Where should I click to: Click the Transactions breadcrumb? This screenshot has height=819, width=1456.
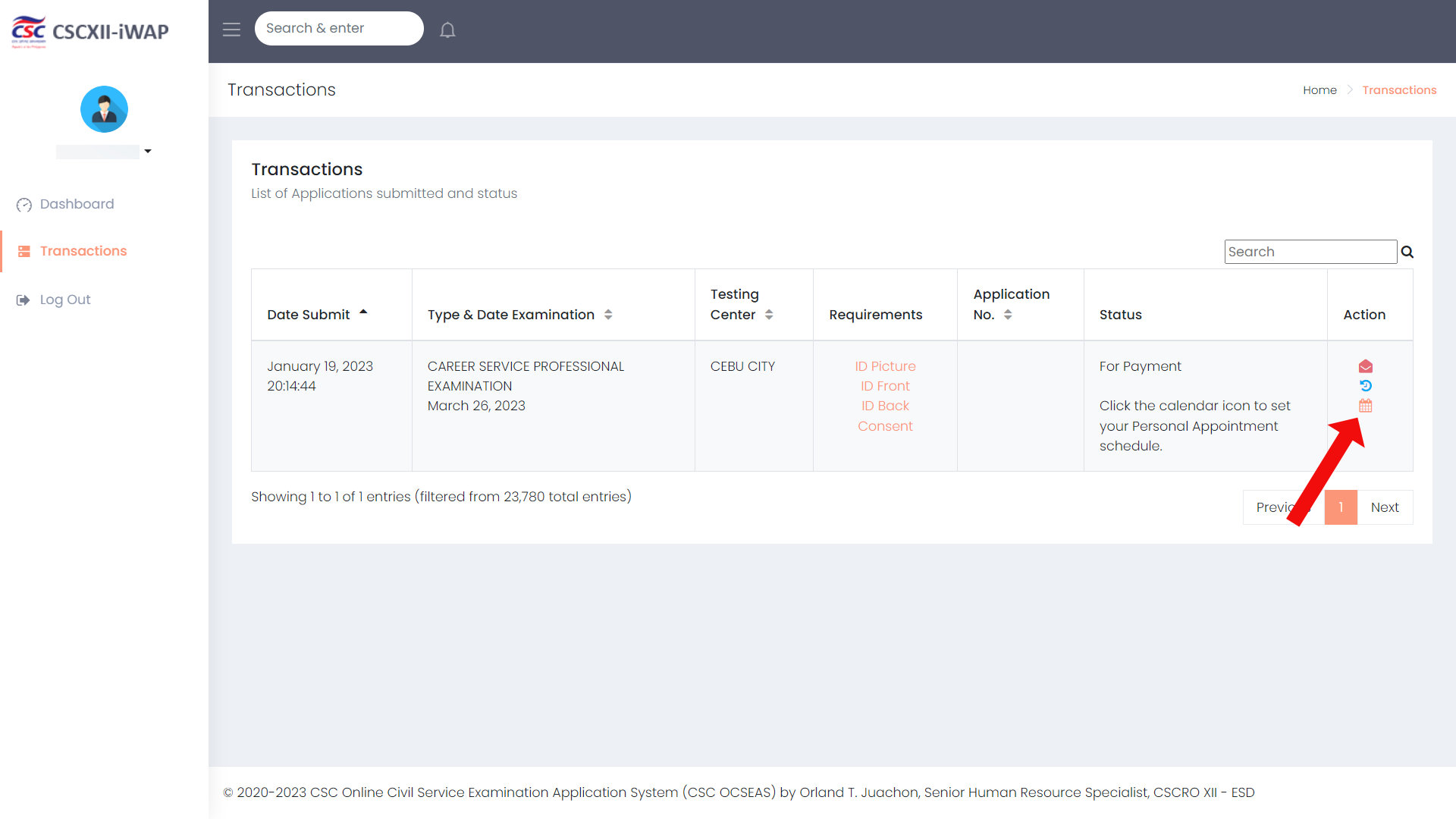(x=1399, y=90)
